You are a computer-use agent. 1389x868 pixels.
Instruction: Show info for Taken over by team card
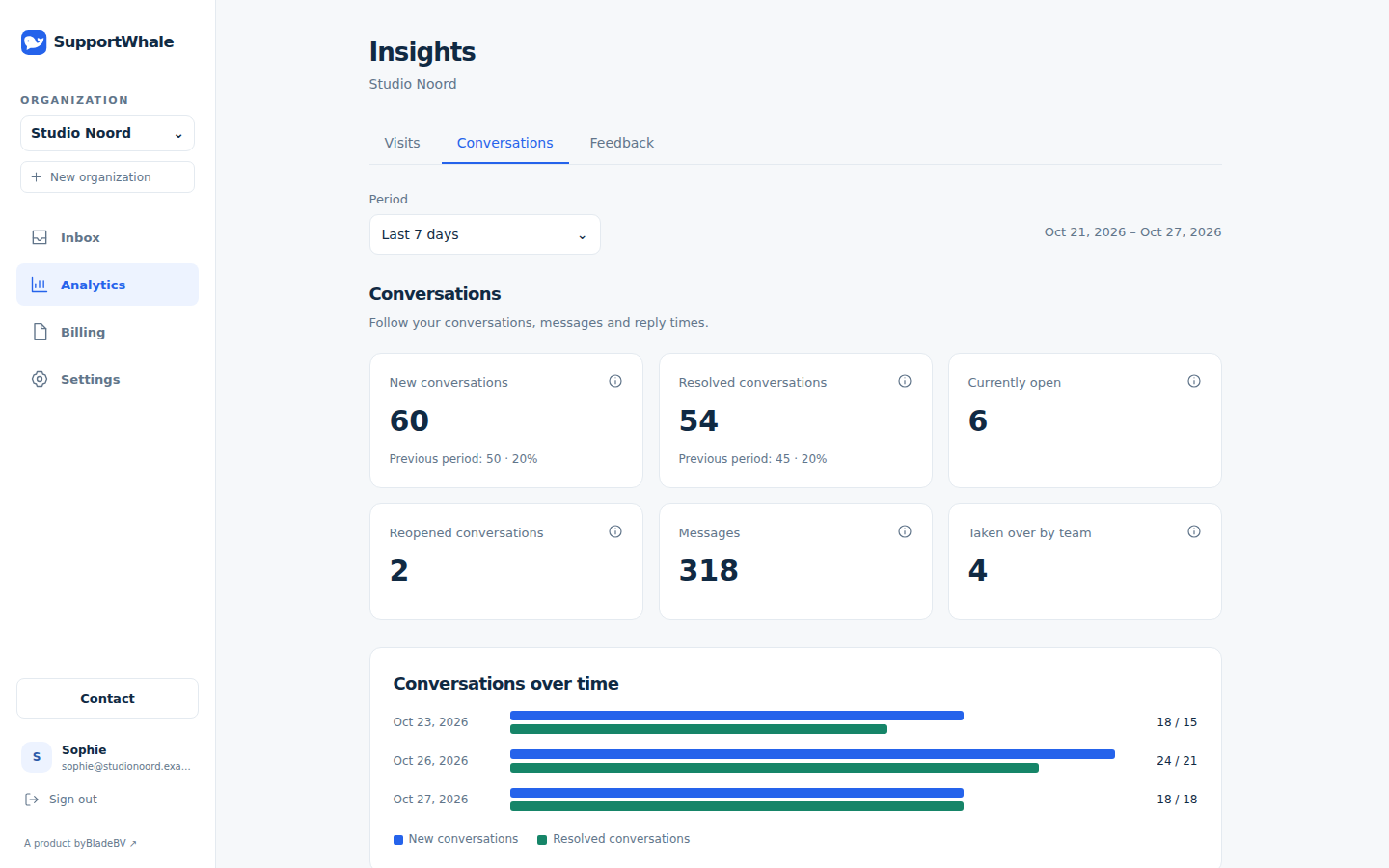click(x=1194, y=531)
